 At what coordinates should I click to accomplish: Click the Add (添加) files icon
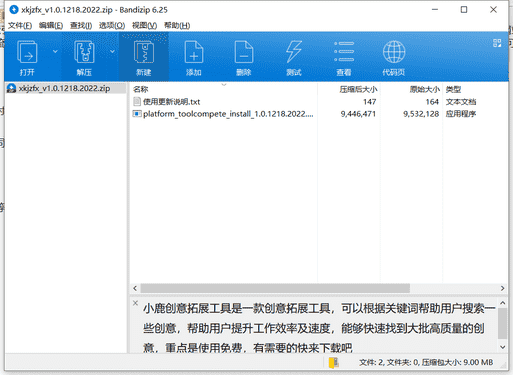coord(194,52)
